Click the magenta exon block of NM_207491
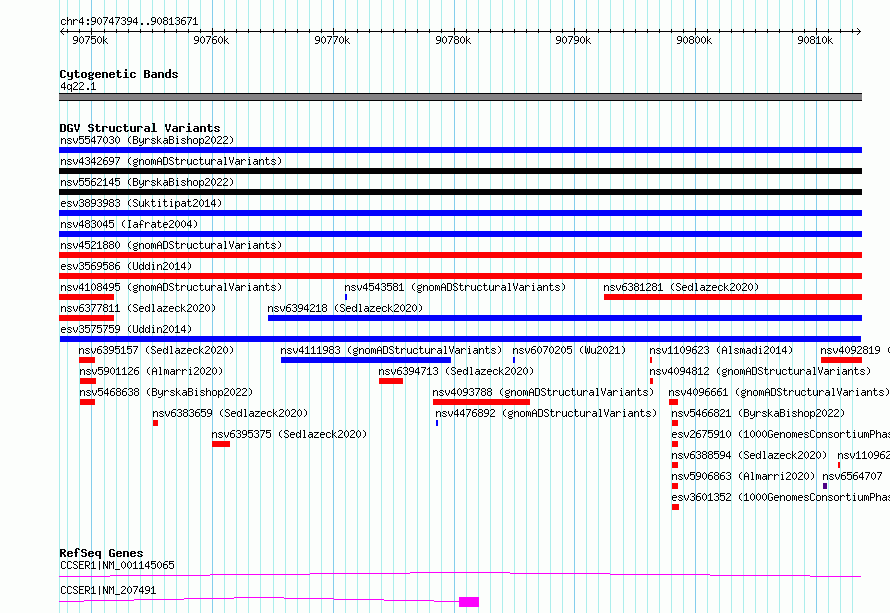 coord(469,602)
